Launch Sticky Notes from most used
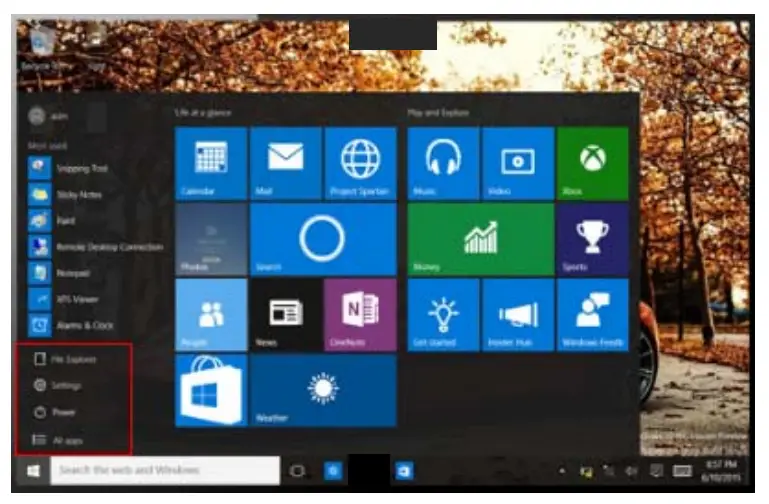Image resolution: width=769 pixels, height=504 pixels. pyautogui.click(x=65, y=195)
